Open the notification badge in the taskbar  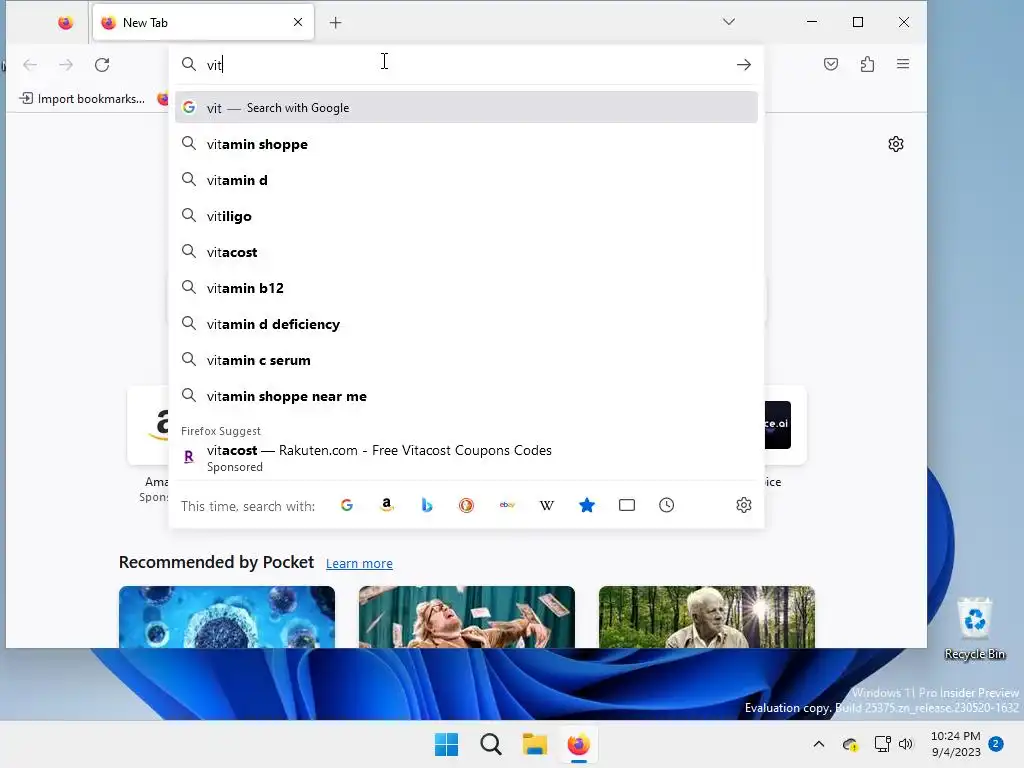(996, 744)
